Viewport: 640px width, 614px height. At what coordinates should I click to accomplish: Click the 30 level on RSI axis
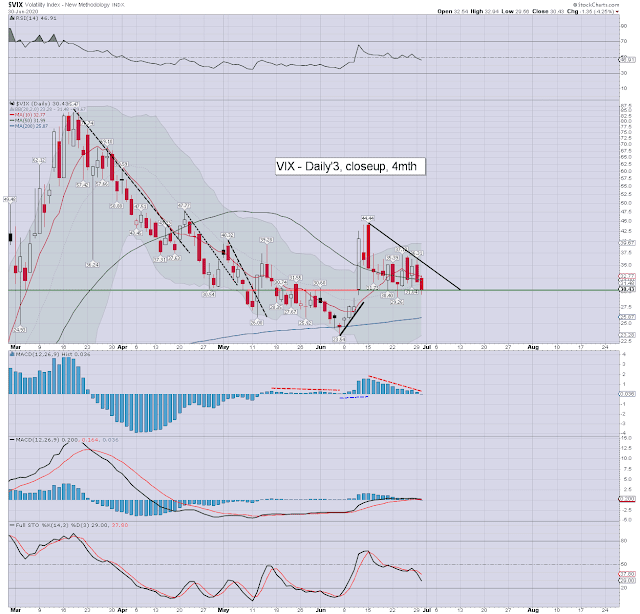(624, 73)
